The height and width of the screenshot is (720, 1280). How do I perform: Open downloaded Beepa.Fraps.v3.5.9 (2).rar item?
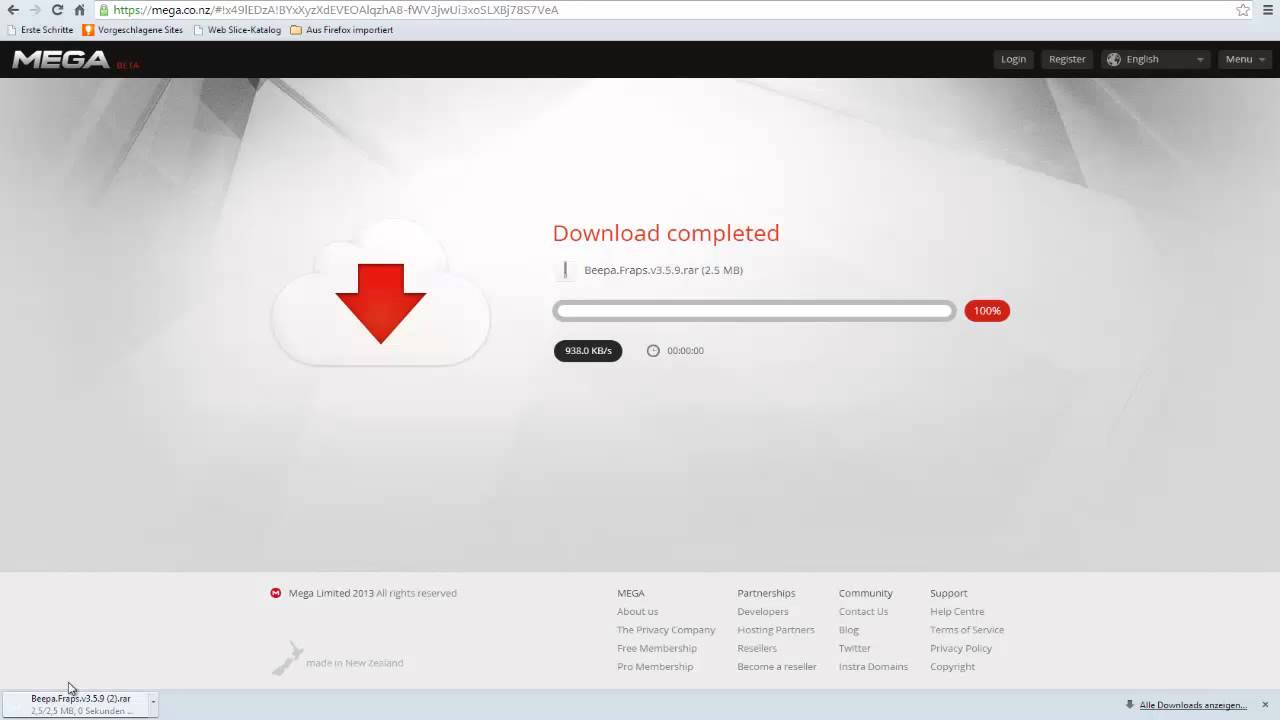click(x=76, y=705)
